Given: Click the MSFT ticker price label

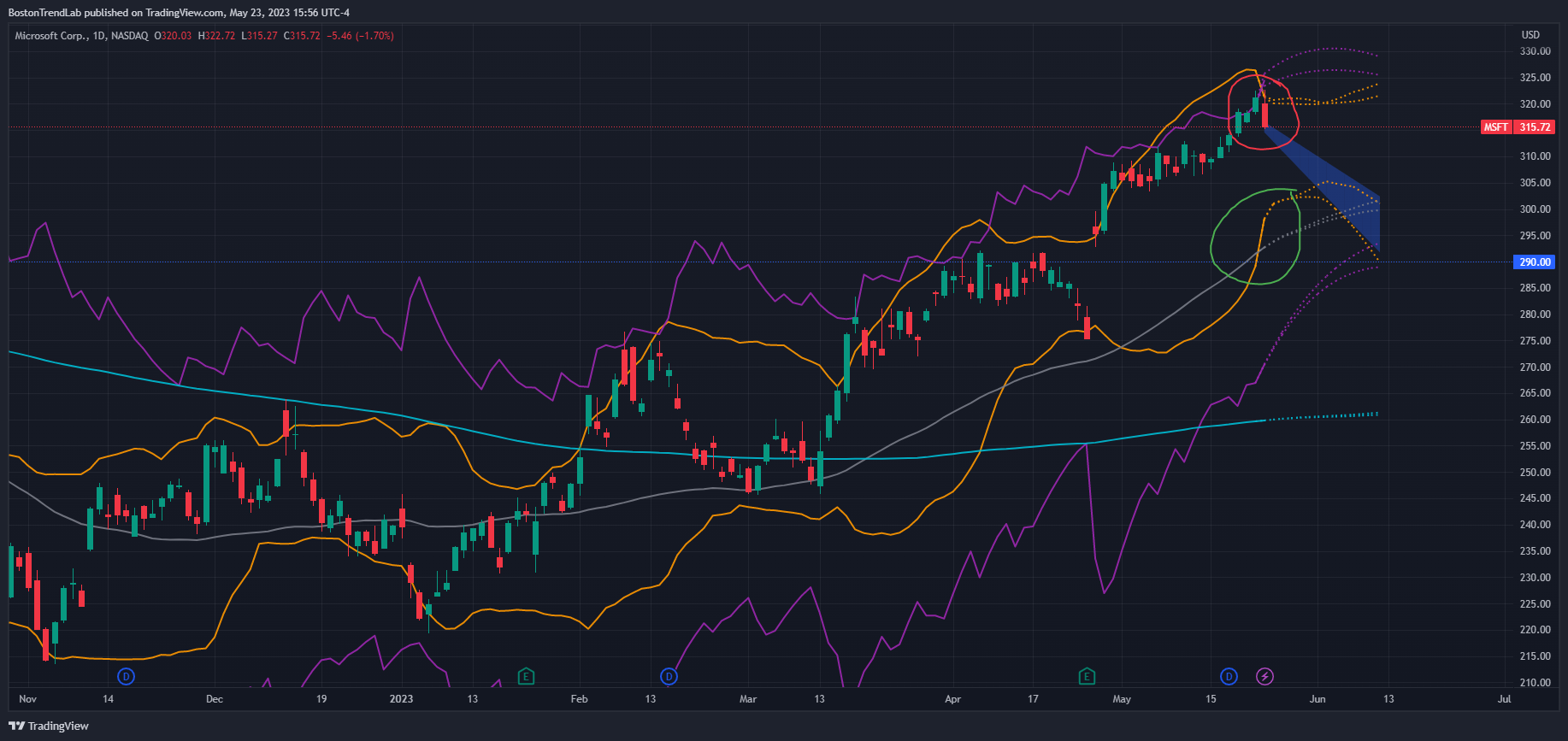Looking at the screenshot, I should tap(1496, 127).
